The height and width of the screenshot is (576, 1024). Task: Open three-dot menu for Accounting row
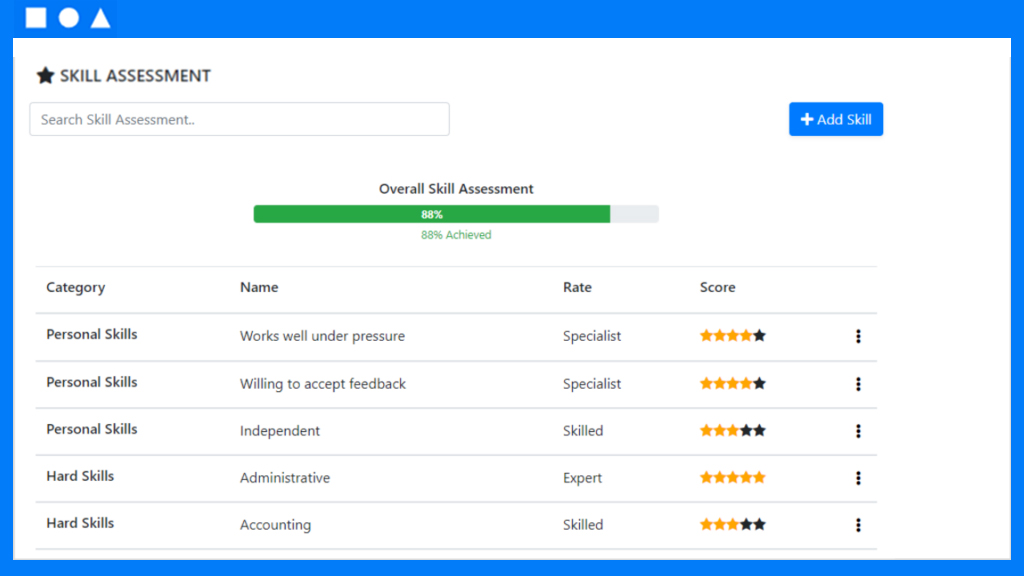click(858, 525)
